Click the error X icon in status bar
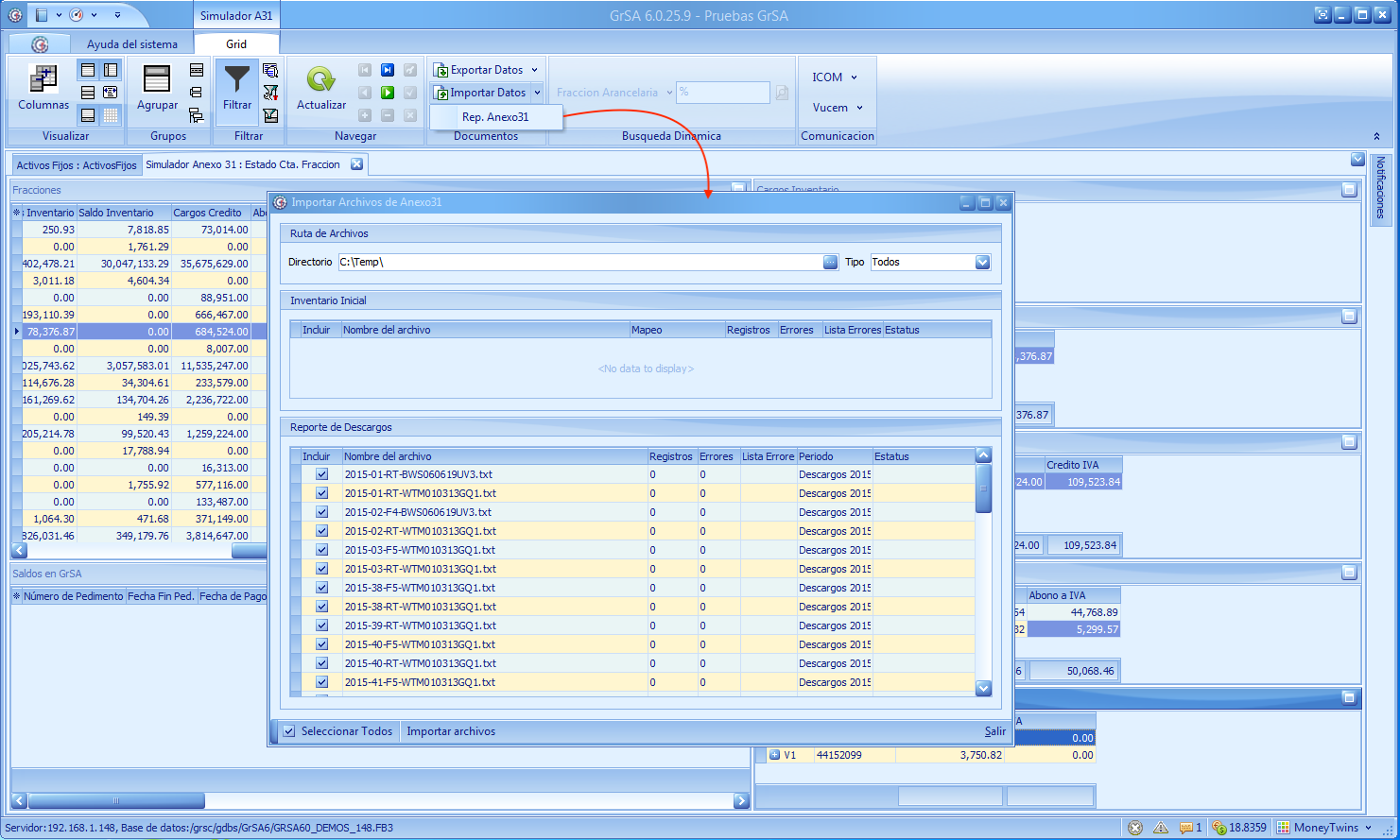 pyautogui.click(x=1135, y=828)
